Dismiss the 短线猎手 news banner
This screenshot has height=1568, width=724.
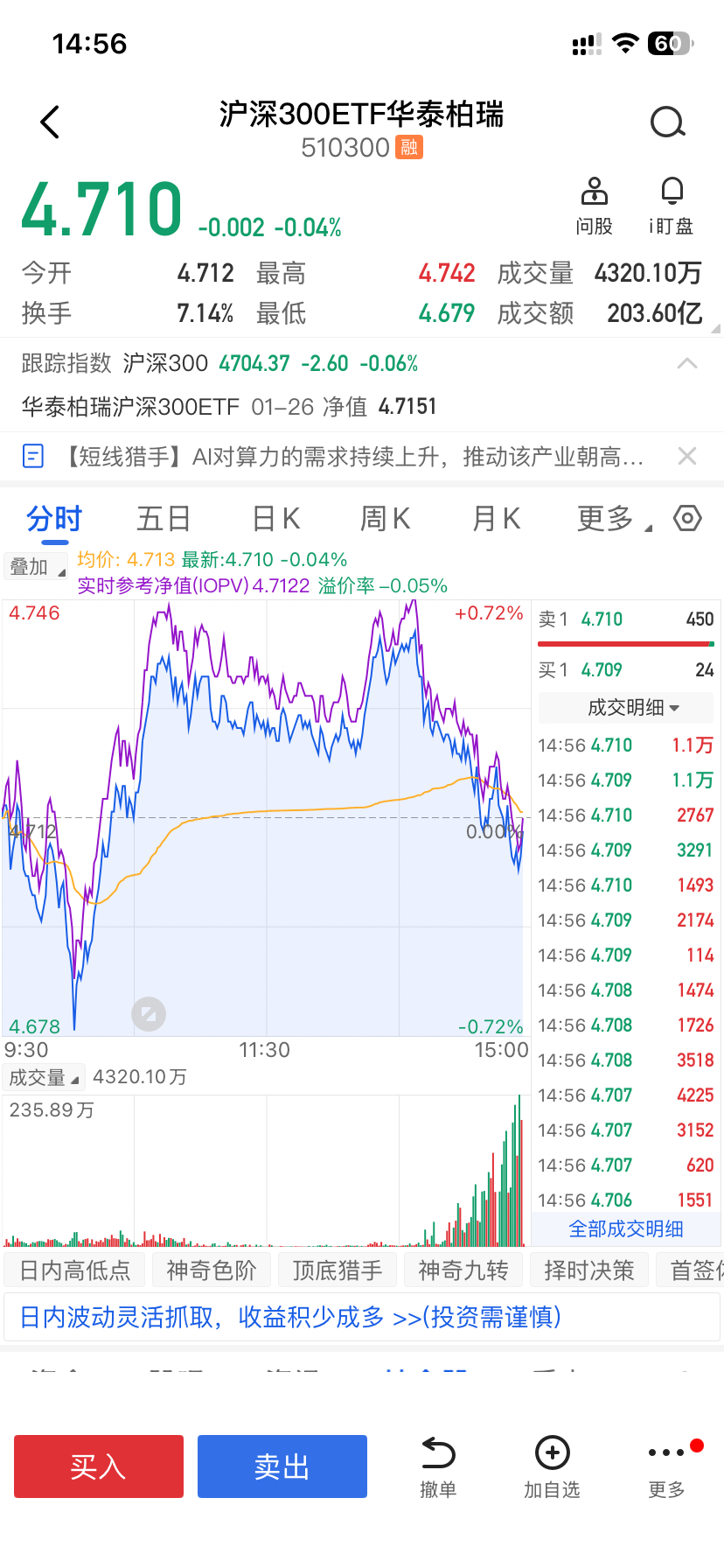click(x=687, y=456)
